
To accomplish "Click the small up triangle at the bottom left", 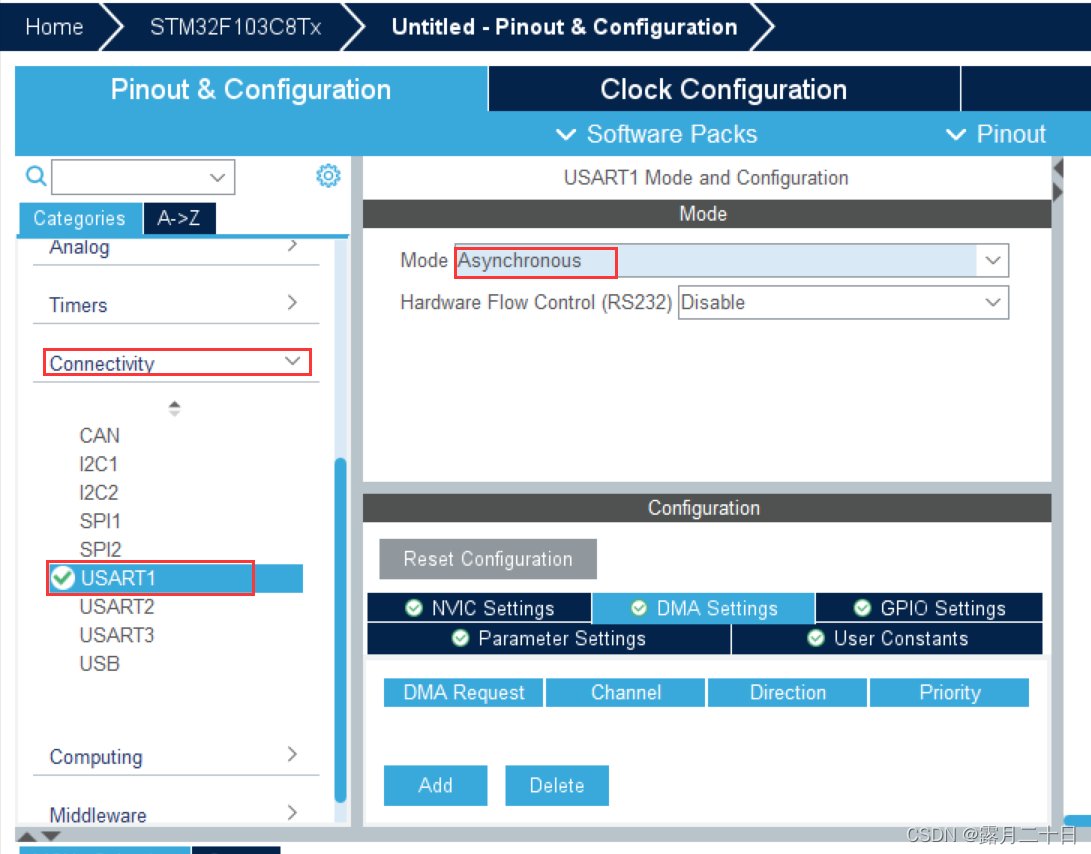I will [x=26, y=836].
